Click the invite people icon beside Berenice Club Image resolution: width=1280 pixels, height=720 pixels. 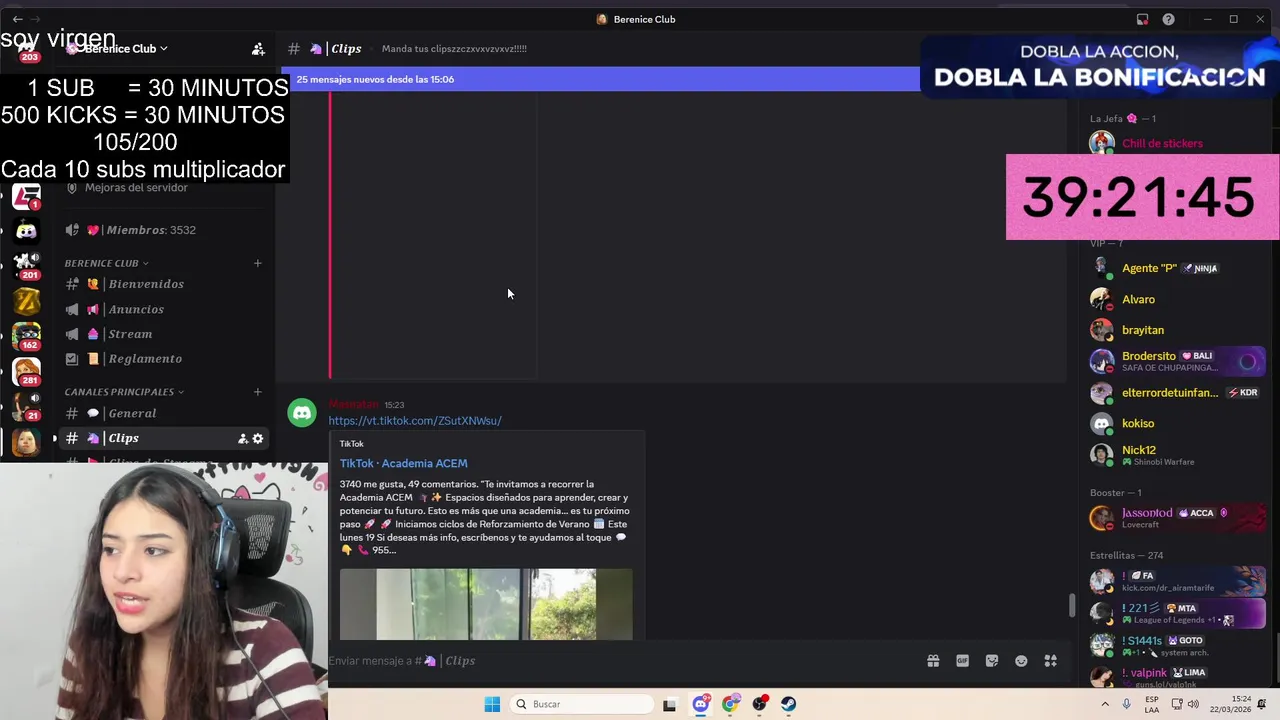point(258,48)
